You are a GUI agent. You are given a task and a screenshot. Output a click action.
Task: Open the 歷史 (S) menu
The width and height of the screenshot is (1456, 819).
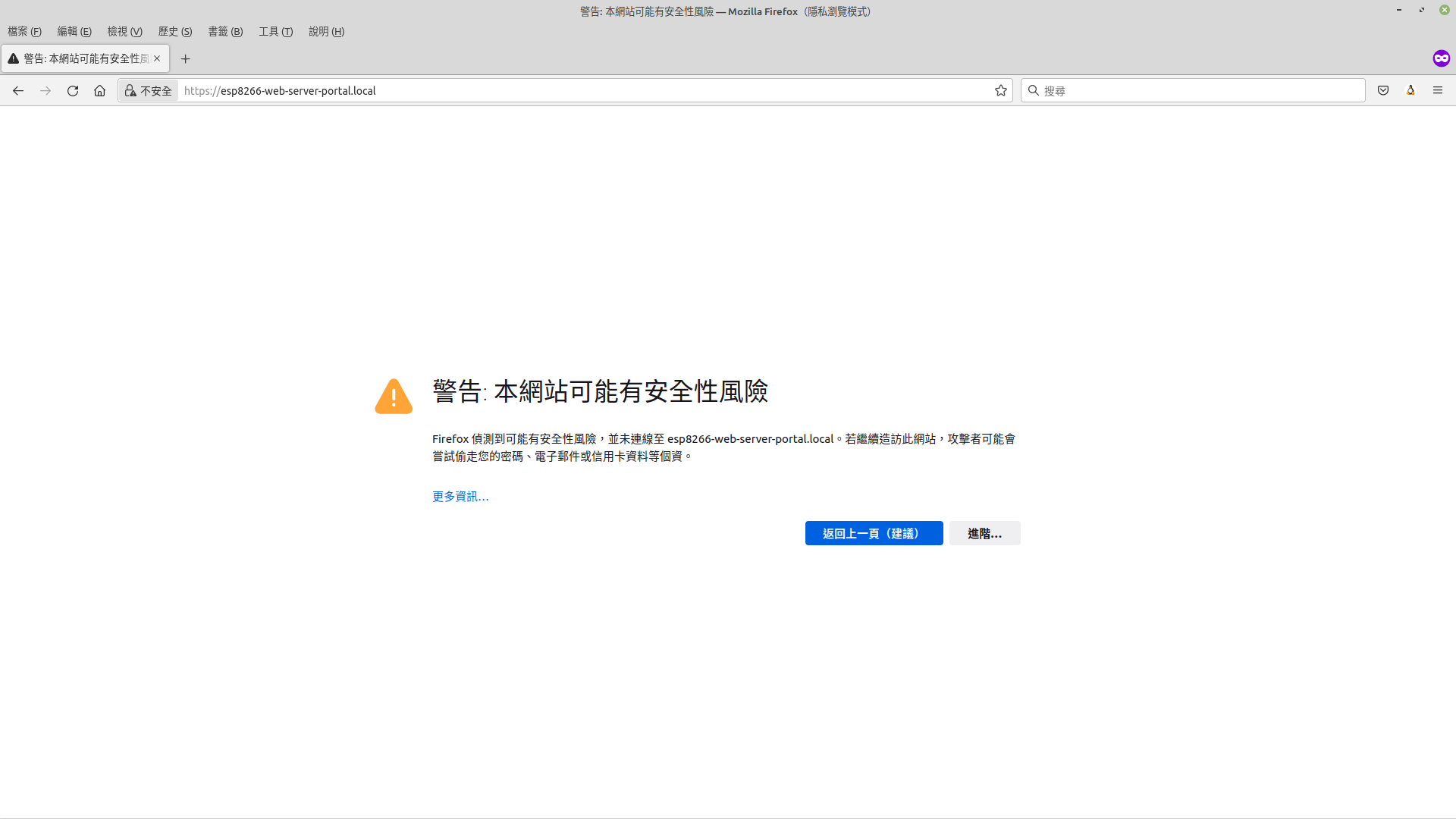click(175, 31)
